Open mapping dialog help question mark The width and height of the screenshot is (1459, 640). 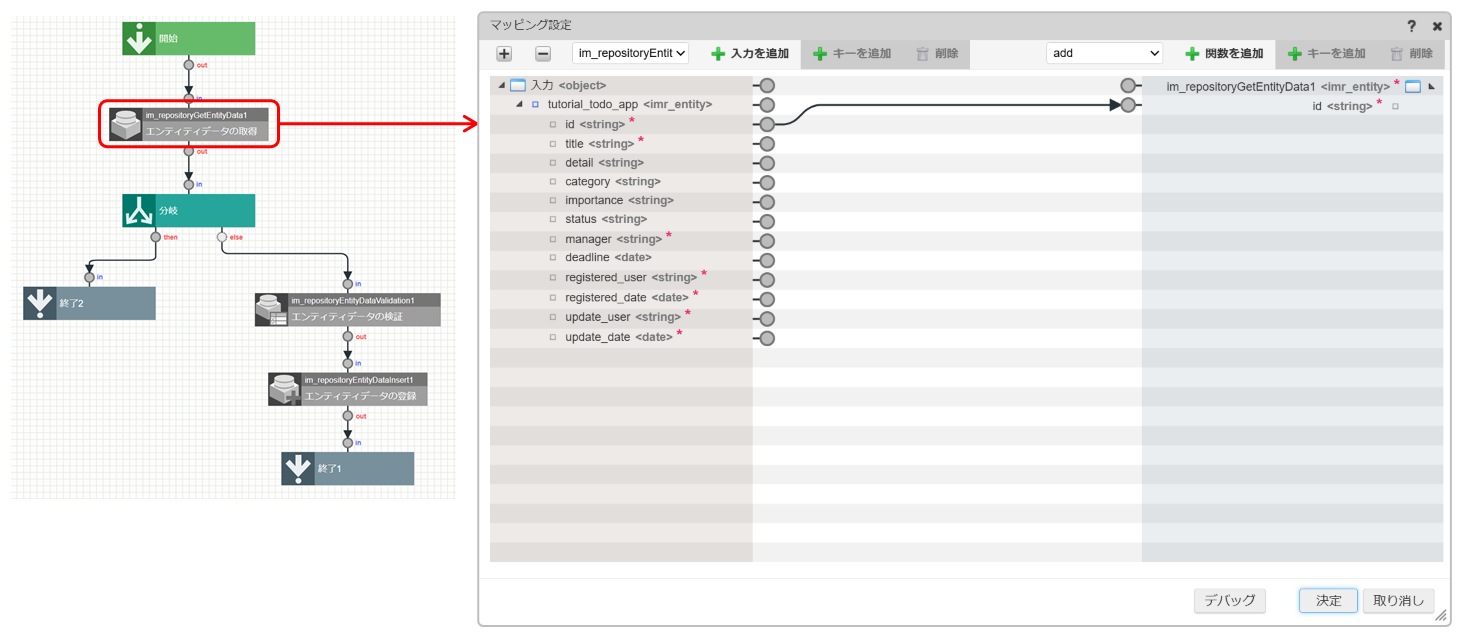click(x=1411, y=26)
